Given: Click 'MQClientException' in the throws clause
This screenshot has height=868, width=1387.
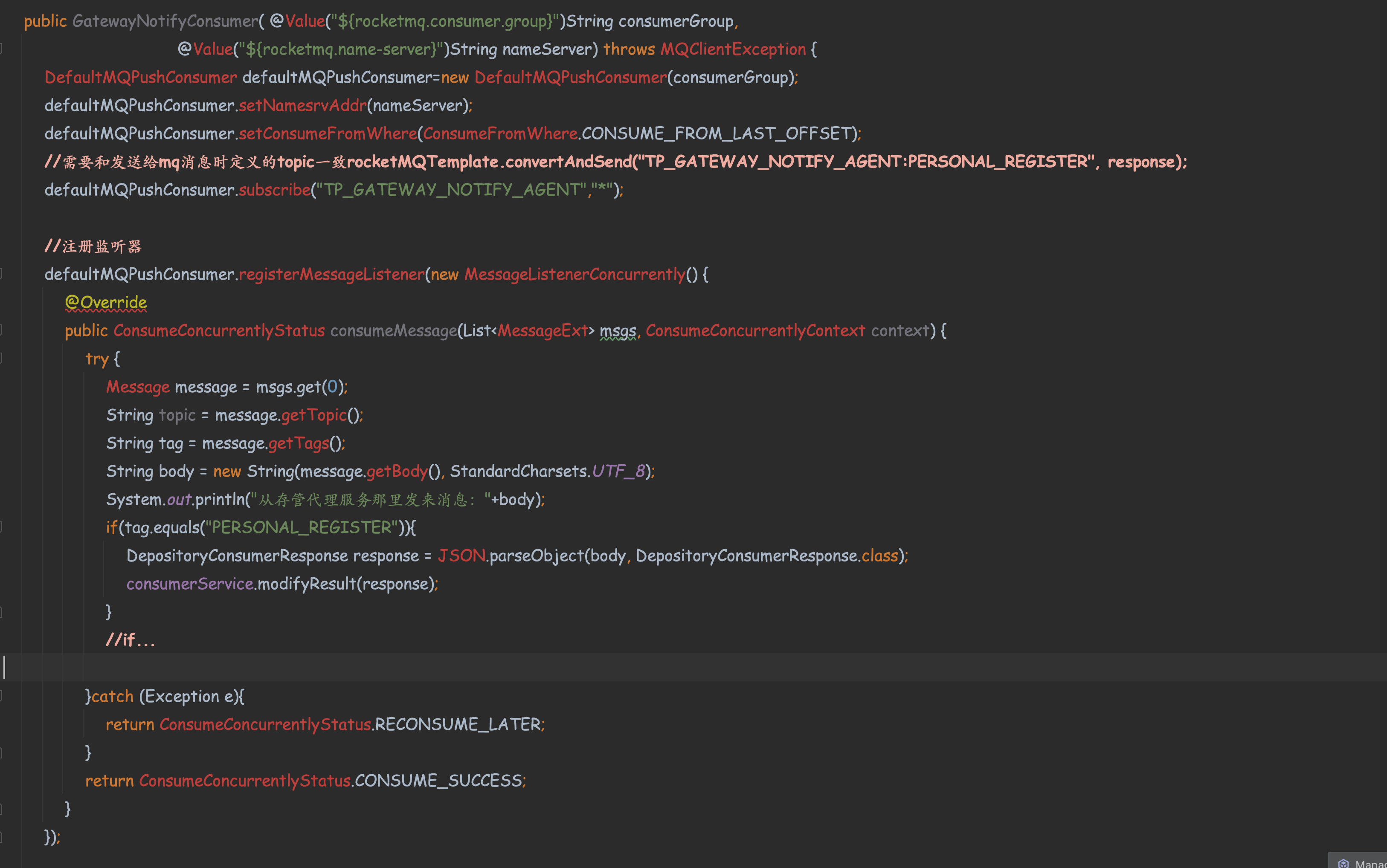Looking at the screenshot, I should (733, 50).
